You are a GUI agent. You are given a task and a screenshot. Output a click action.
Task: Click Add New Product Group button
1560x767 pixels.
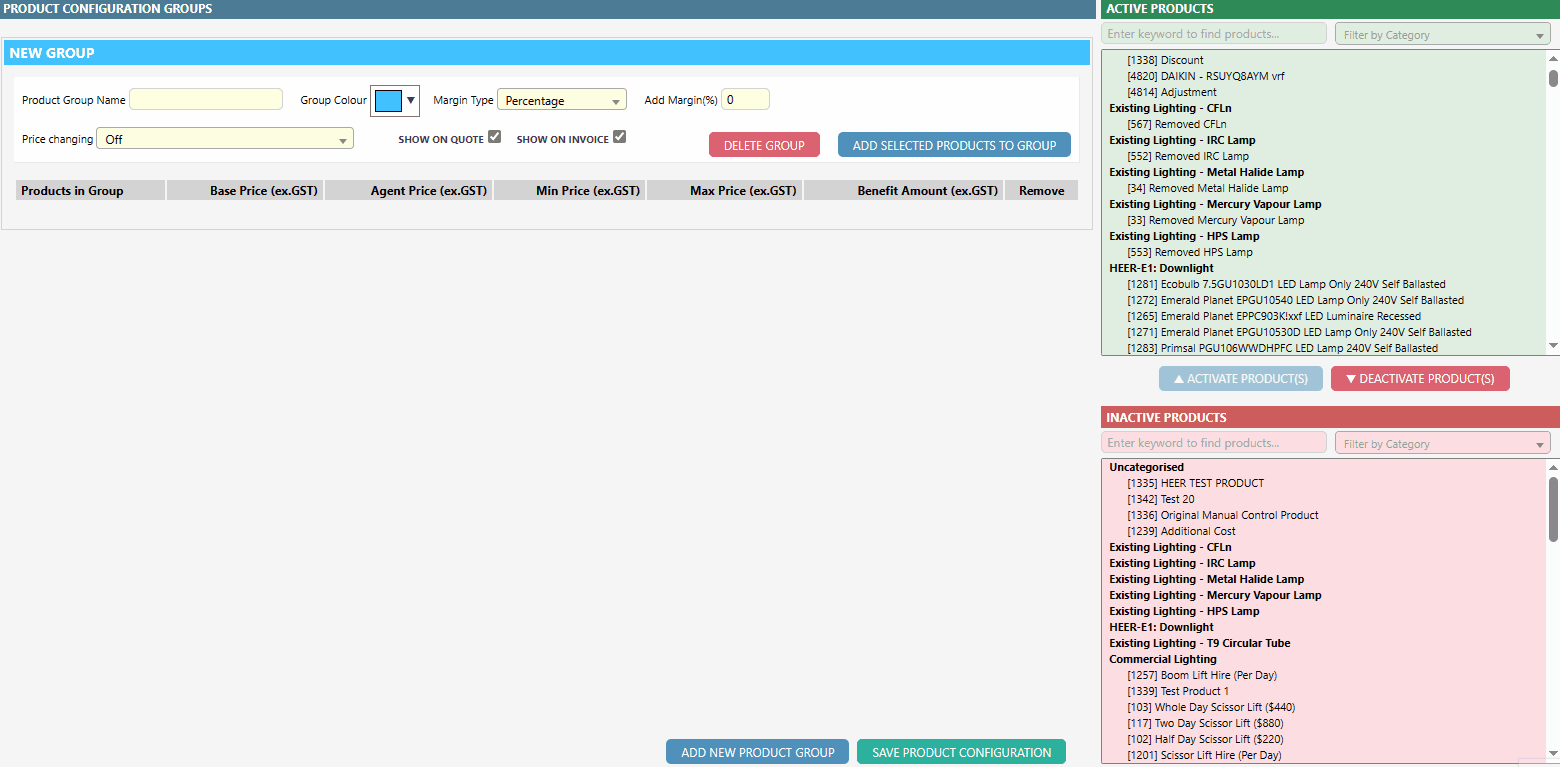pyautogui.click(x=757, y=752)
